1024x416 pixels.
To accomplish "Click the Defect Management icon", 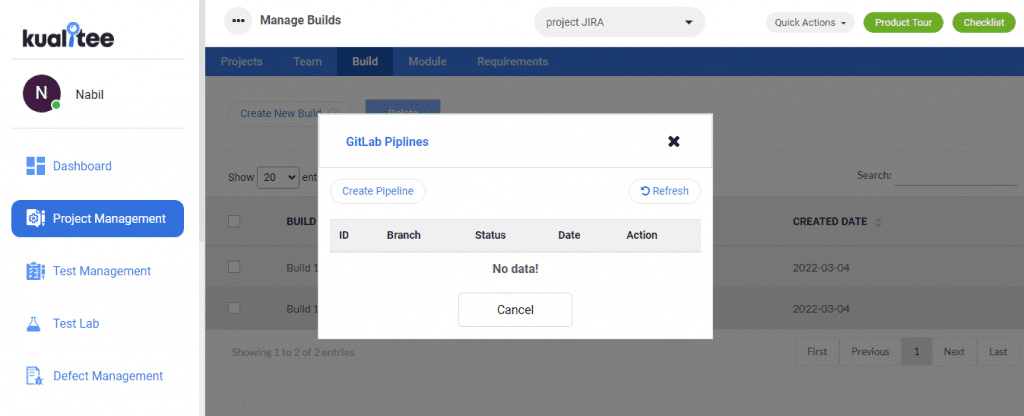I will pos(34,376).
